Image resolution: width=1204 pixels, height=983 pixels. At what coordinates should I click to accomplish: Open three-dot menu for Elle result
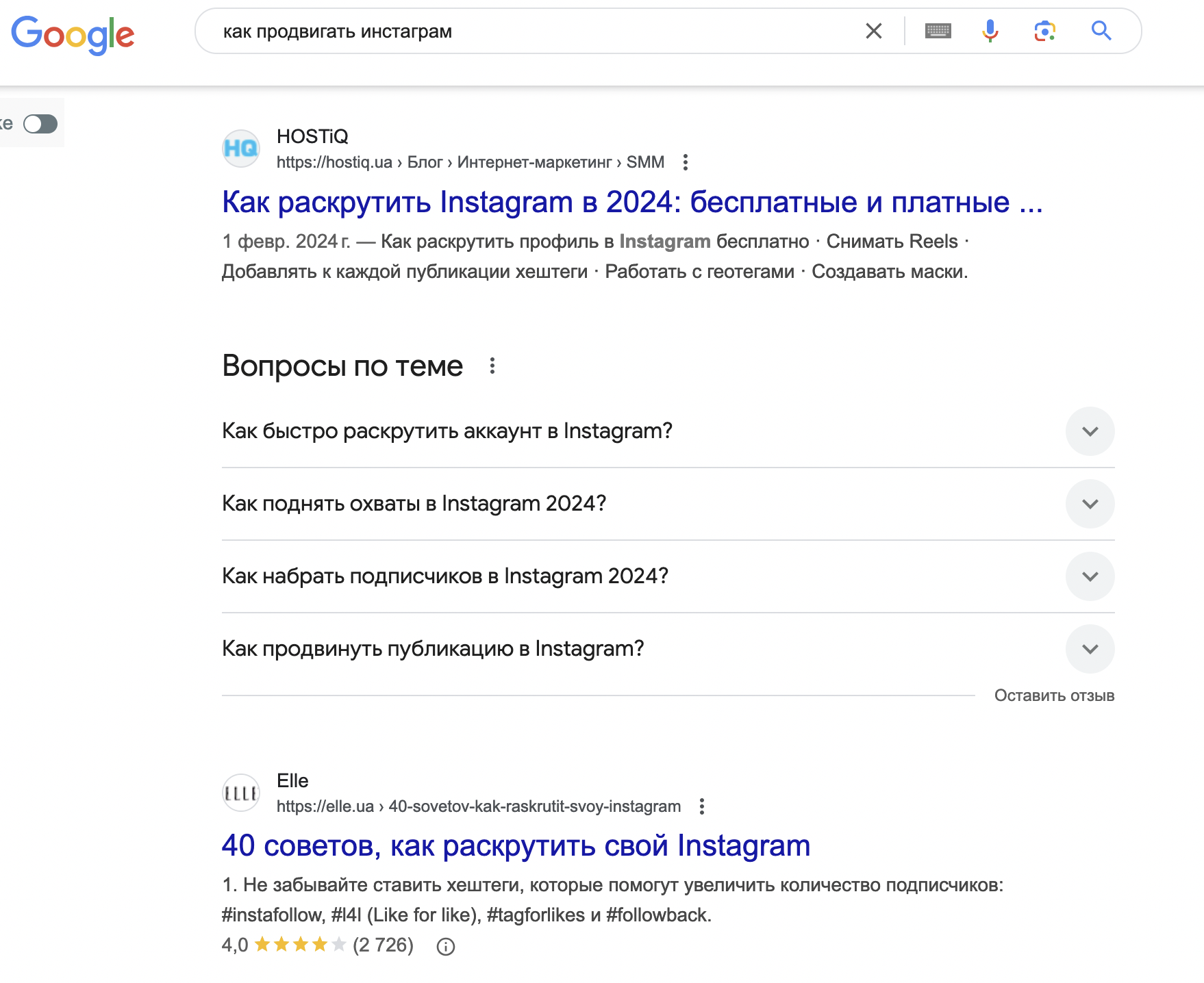click(701, 806)
